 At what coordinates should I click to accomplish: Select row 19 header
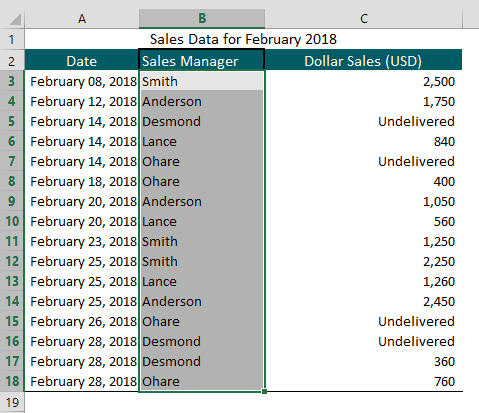pos(12,402)
